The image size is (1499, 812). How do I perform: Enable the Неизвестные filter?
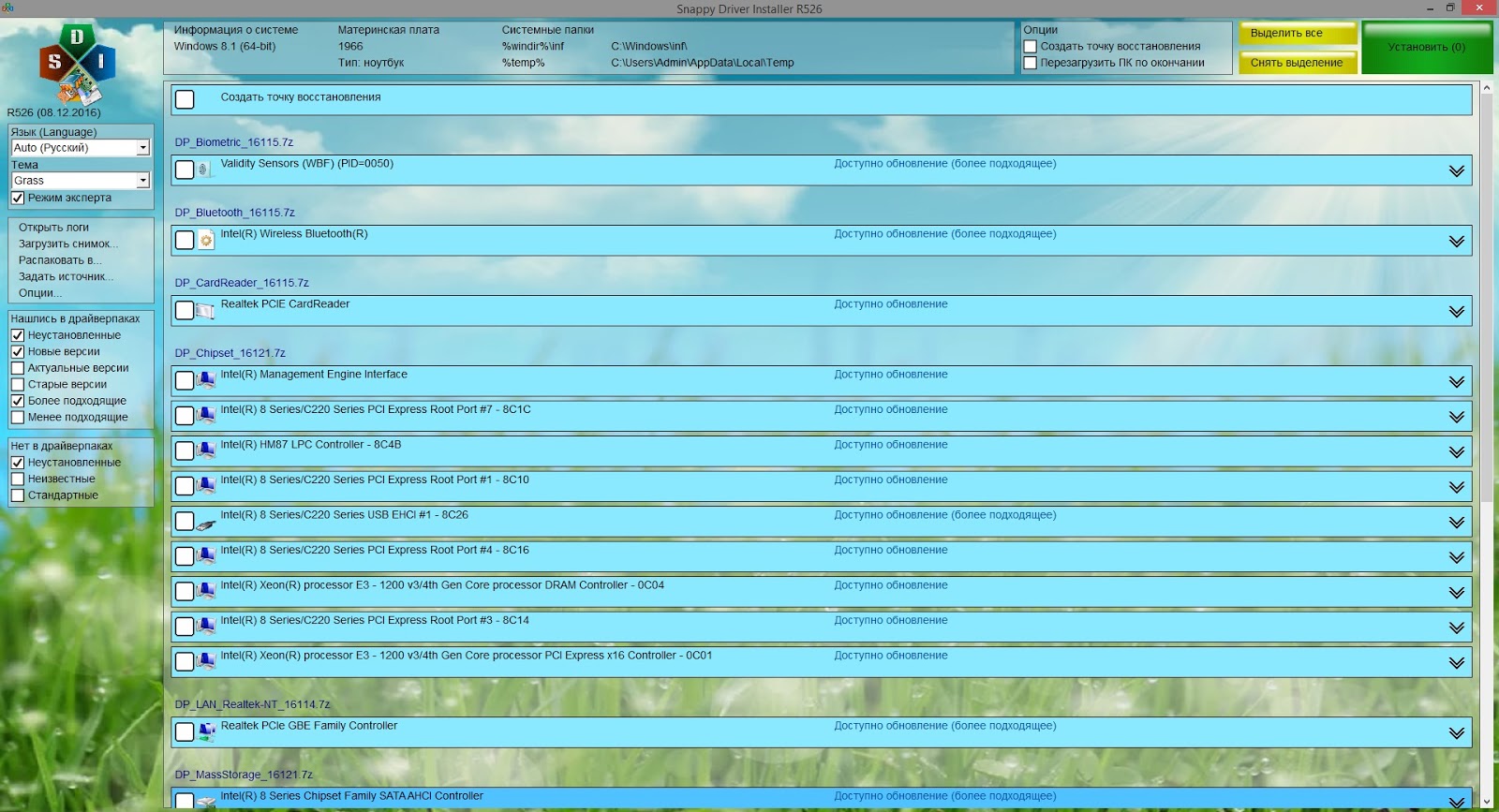click(x=18, y=479)
